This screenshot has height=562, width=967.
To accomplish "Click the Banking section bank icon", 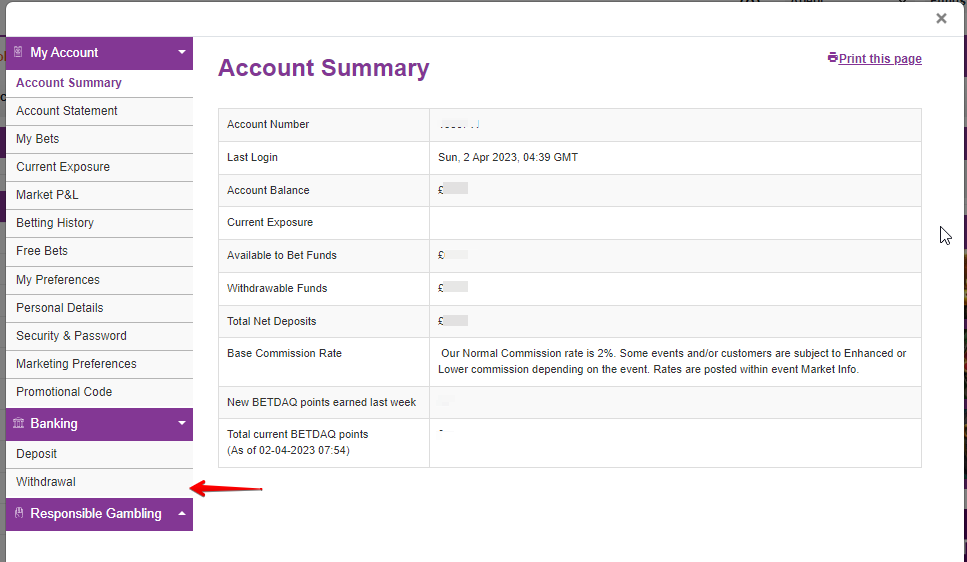I will (x=19, y=423).
